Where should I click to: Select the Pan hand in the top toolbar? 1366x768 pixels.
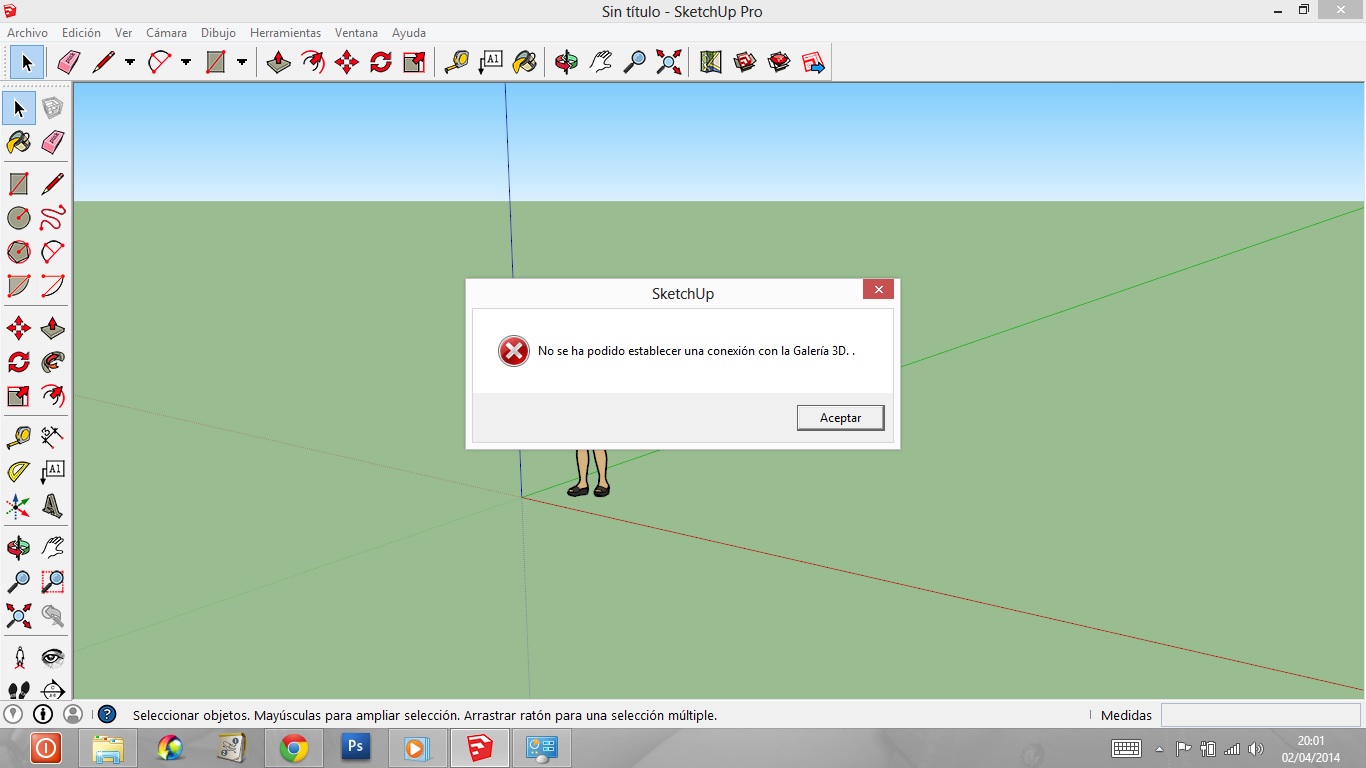[x=601, y=62]
